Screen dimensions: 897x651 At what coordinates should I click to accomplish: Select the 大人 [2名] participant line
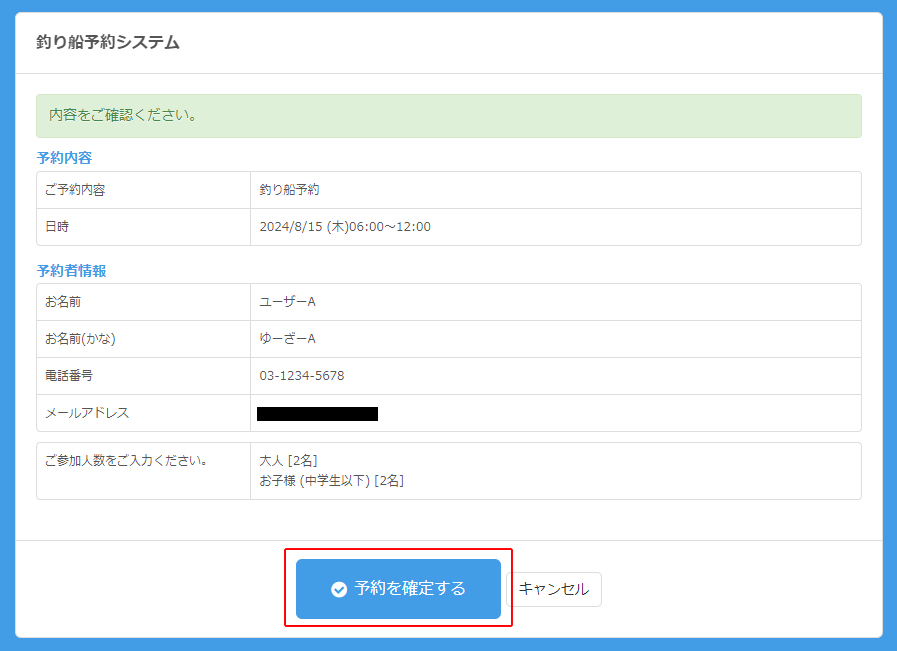(x=288, y=461)
